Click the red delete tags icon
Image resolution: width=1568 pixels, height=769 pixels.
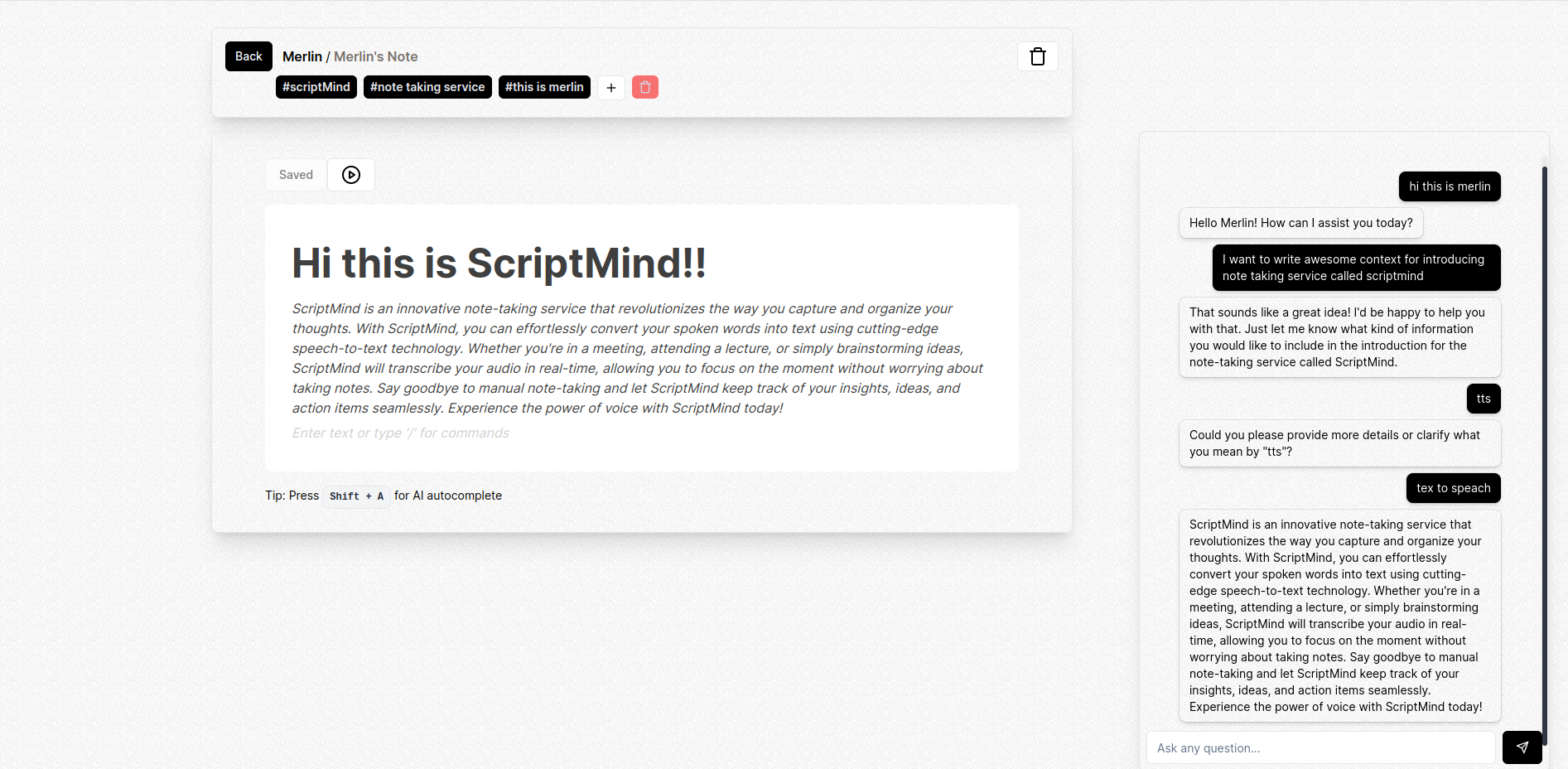point(645,87)
